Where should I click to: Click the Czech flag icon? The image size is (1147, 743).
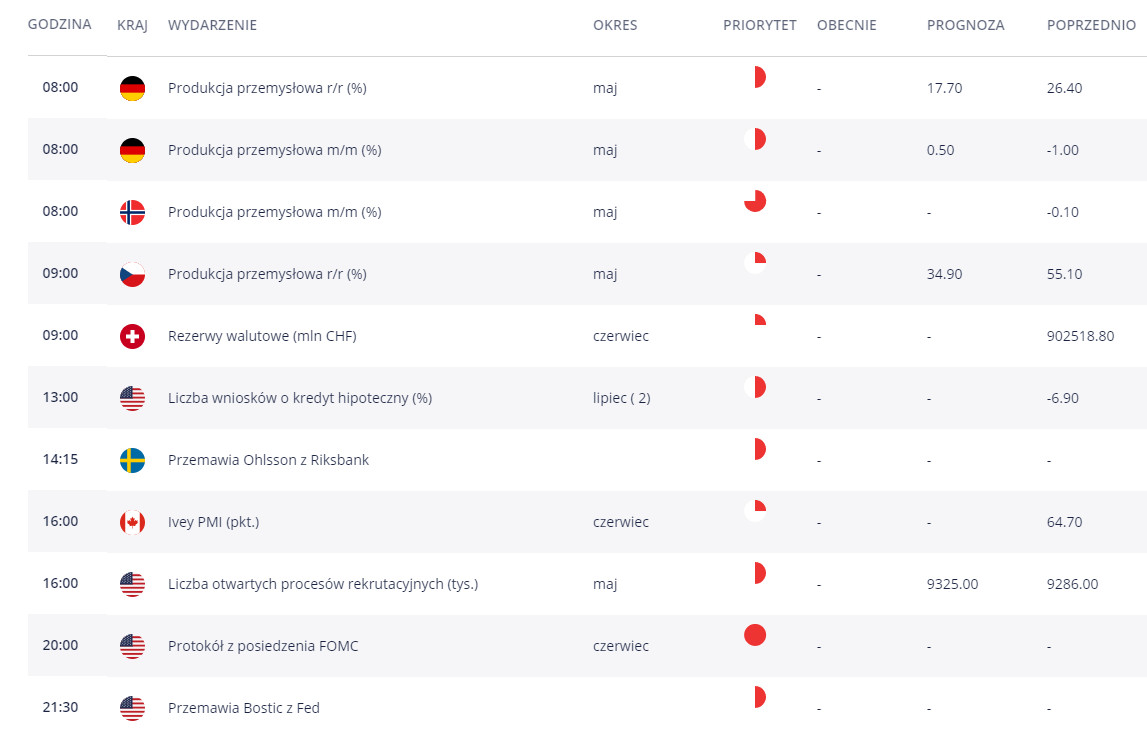(132, 274)
